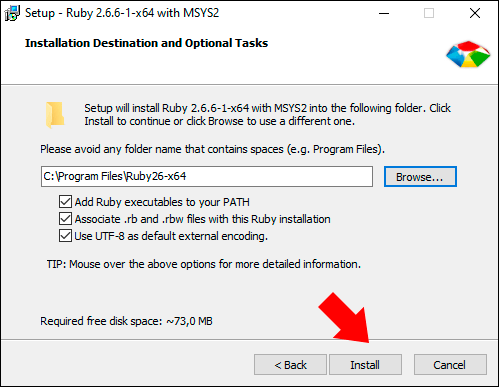Click the red arrow pointing at Install

pos(347,318)
